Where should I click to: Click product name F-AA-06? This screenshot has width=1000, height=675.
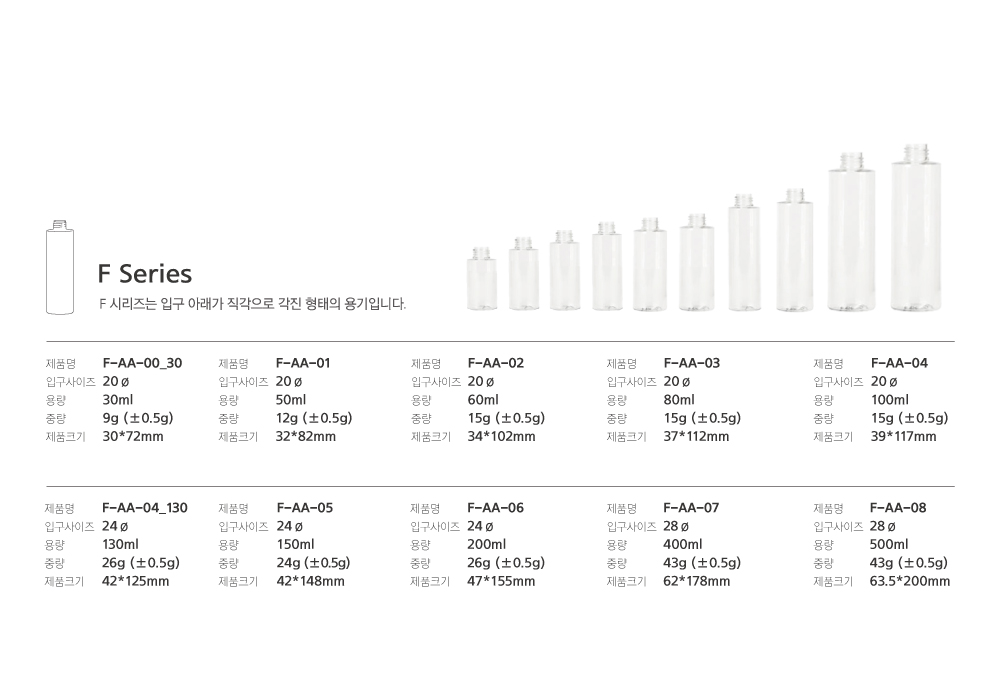click(496, 508)
